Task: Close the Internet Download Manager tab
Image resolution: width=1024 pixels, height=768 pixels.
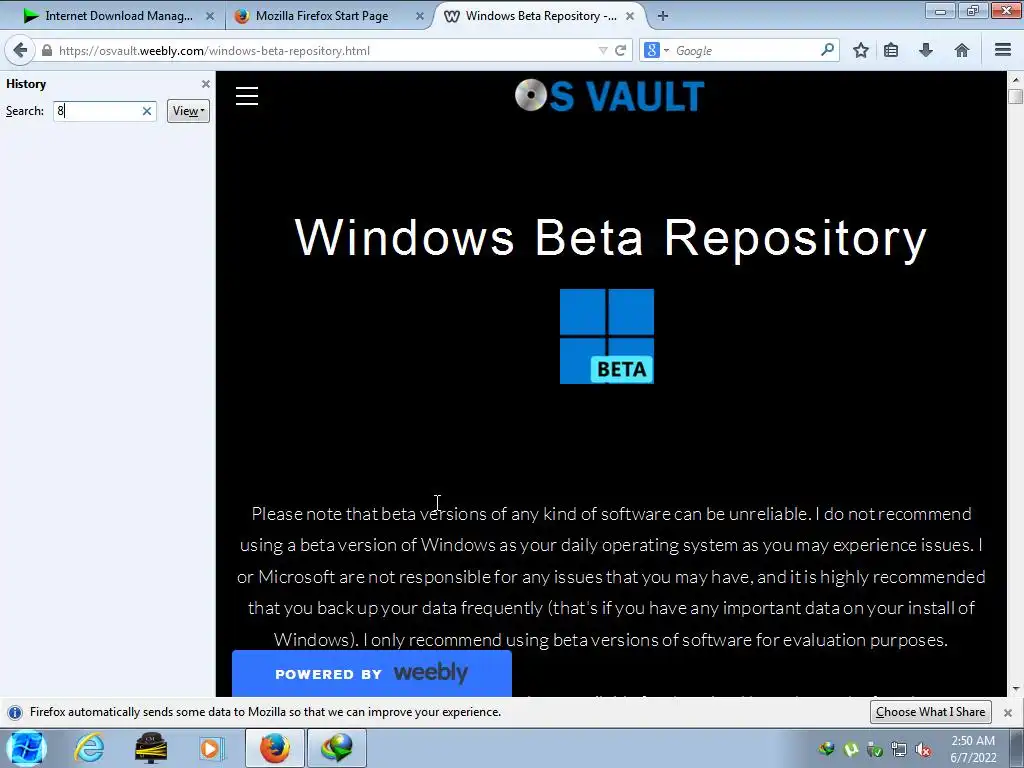Action: (210, 16)
